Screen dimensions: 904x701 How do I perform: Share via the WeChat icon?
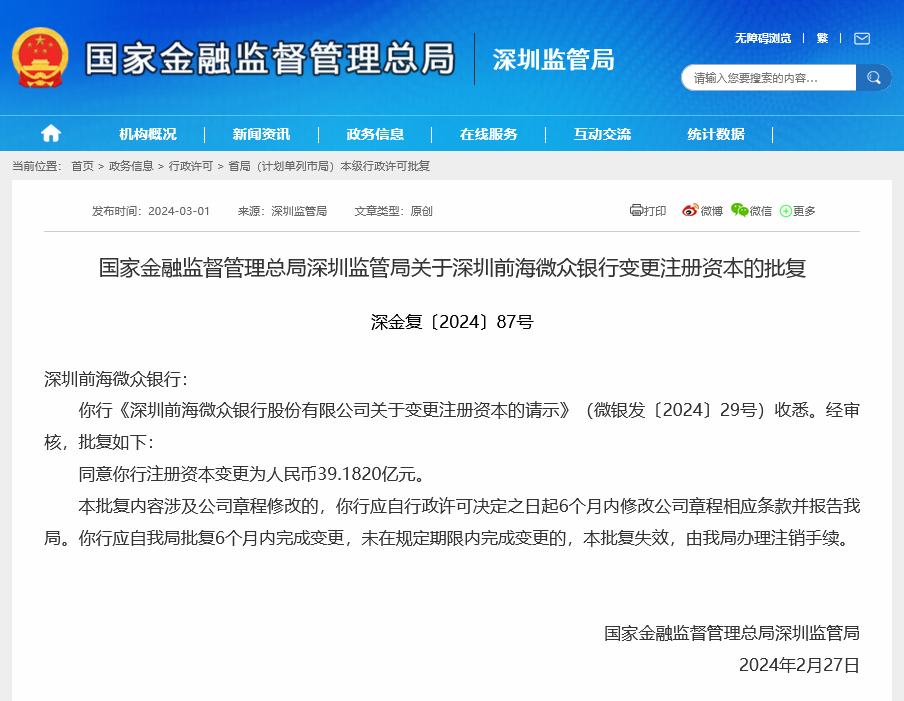click(x=739, y=210)
